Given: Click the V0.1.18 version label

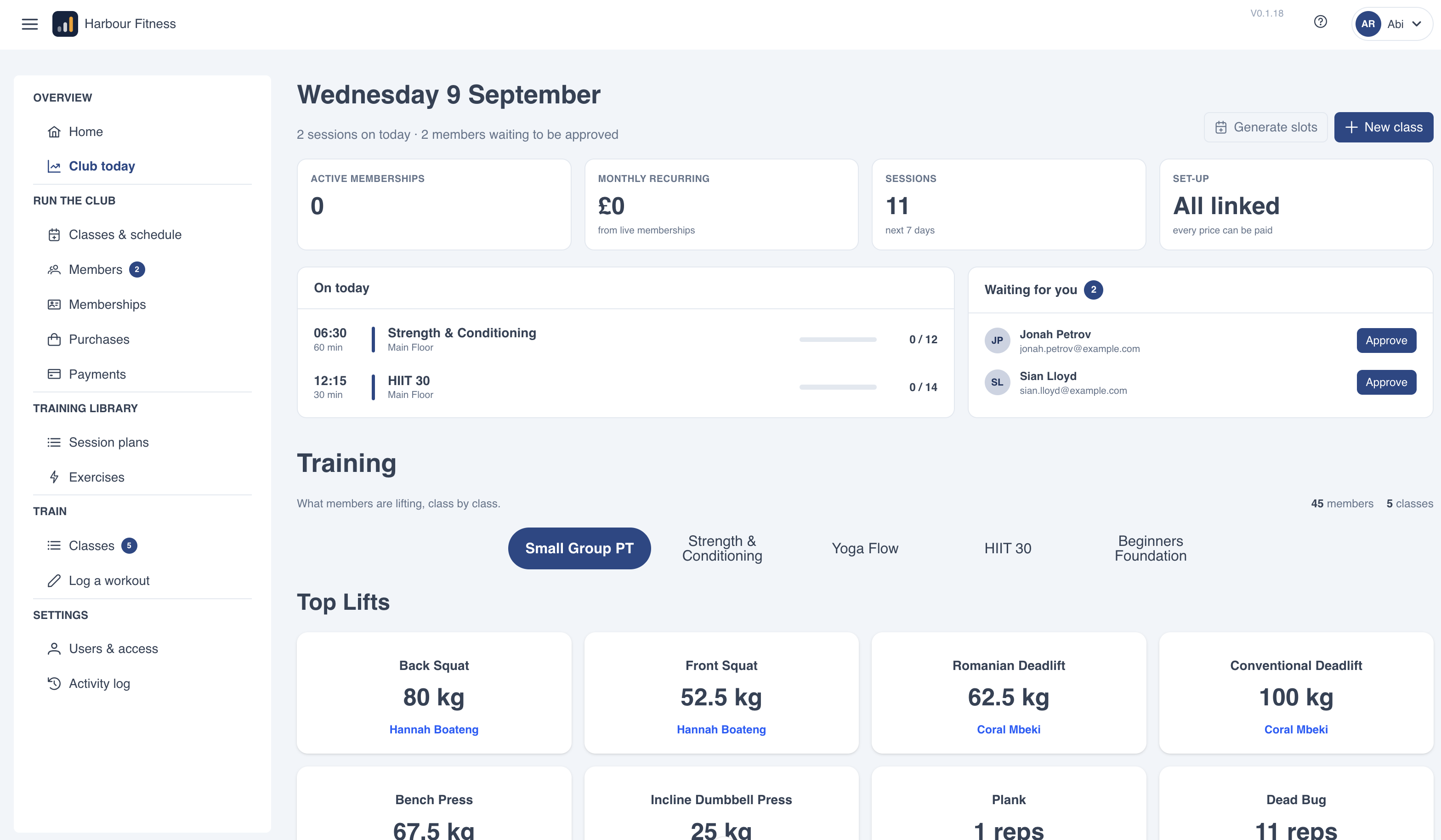Looking at the screenshot, I should [1266, 13].
